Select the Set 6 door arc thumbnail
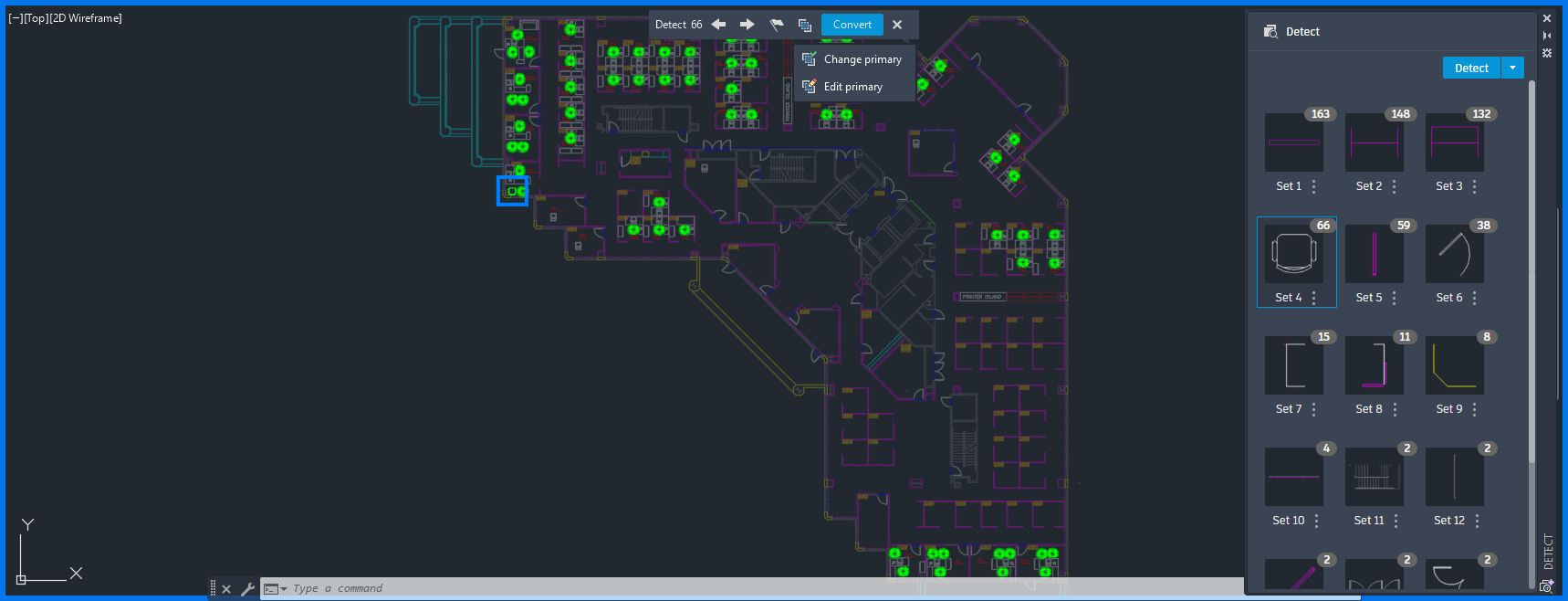The image size is (1568, 601). click(x=1455, y=254)
